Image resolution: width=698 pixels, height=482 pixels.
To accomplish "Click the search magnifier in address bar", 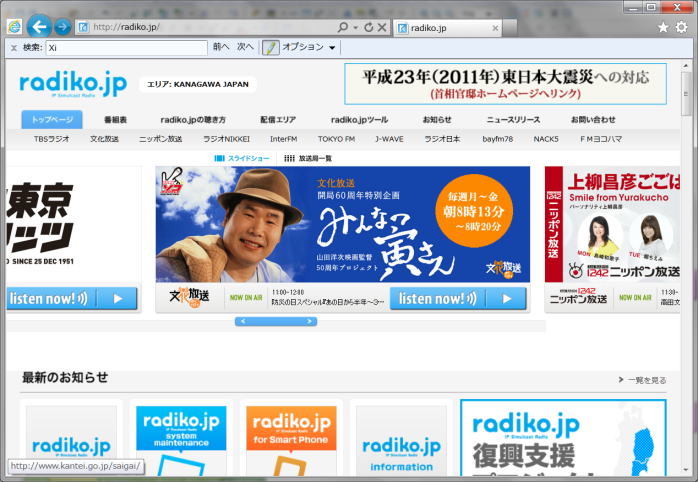I will coord(342,27).
